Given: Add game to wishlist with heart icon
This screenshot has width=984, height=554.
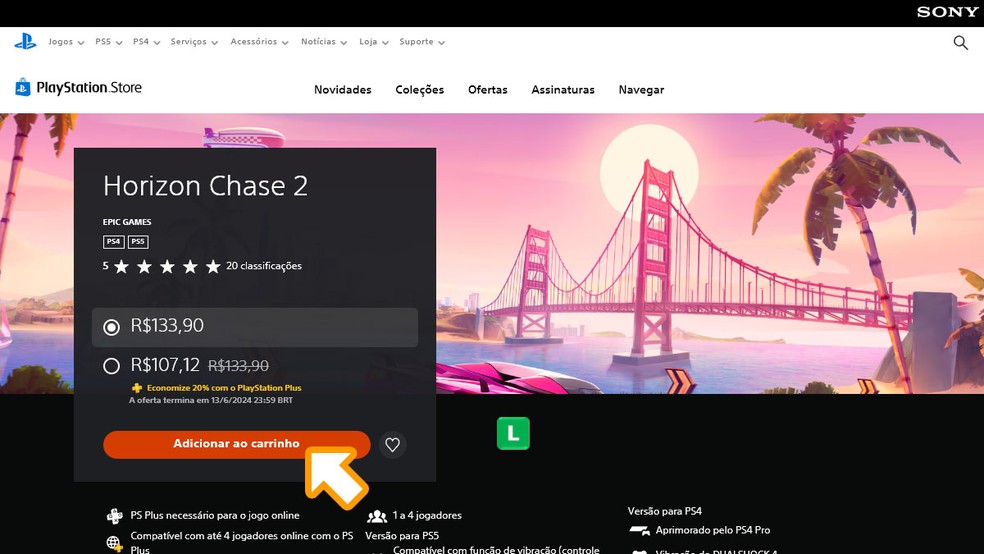Looking at the screenshot, I should point(392,444).
